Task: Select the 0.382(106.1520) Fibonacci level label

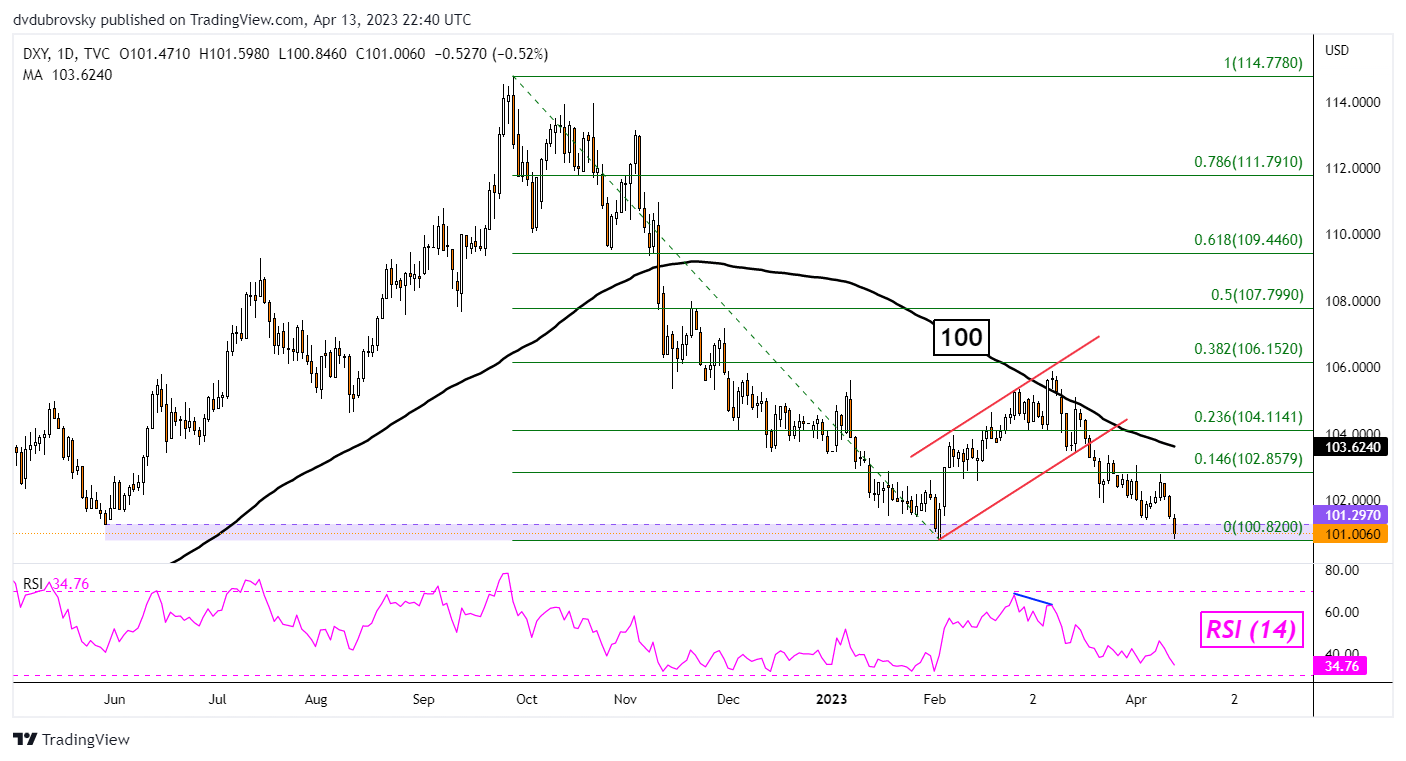Action: (x=1248, y=349)
